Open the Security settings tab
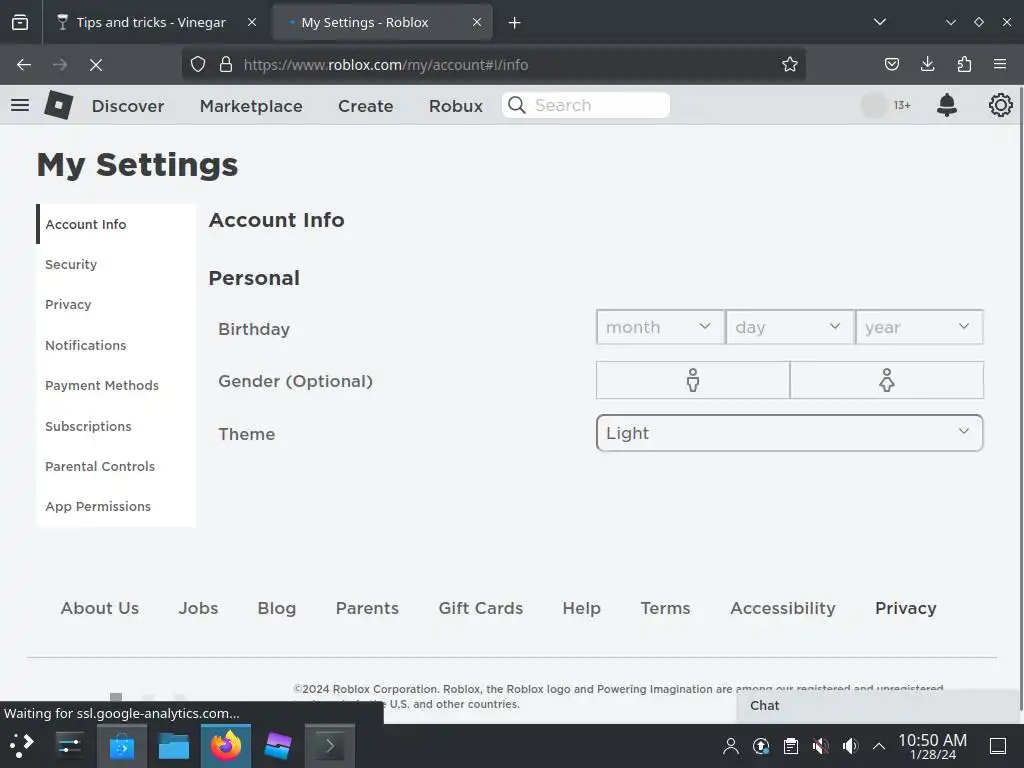Screen dimensions: 1024x768 pyautogui.click(x=116, y=264)
